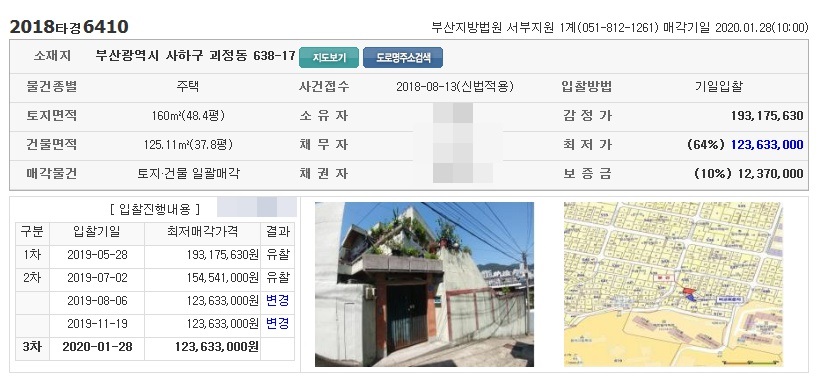
Task: Click the 소재지 label
Action: 52,56
